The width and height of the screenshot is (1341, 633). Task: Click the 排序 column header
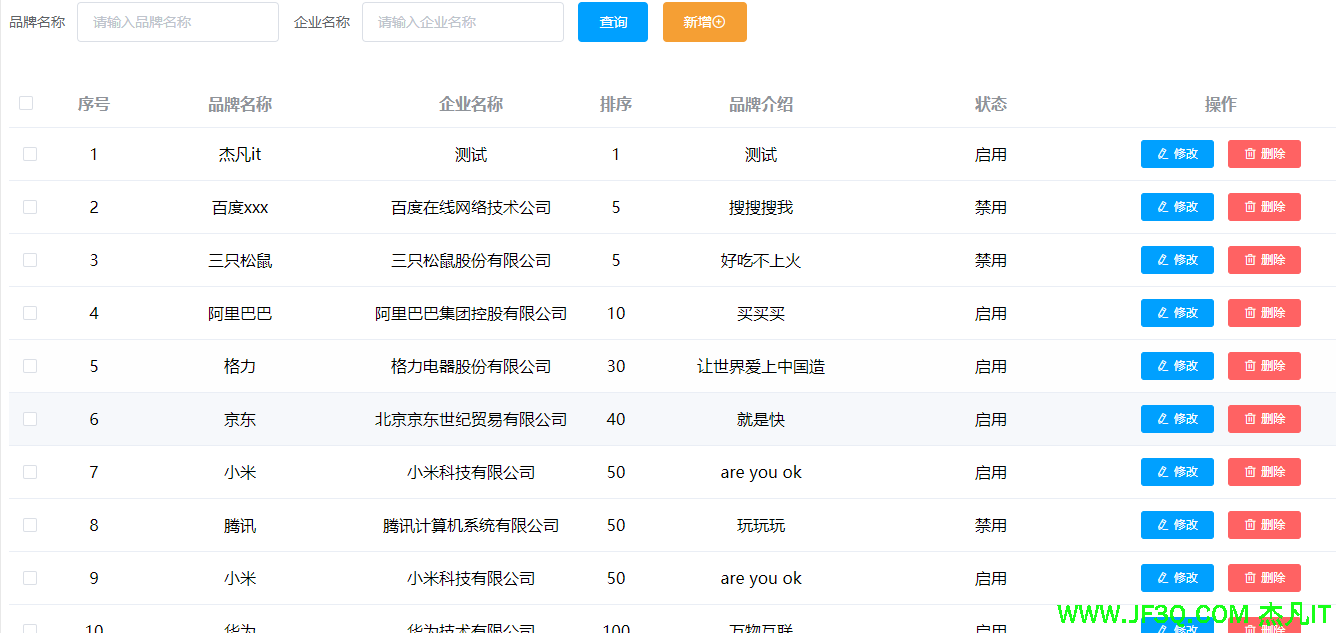[x=615, y=104]
